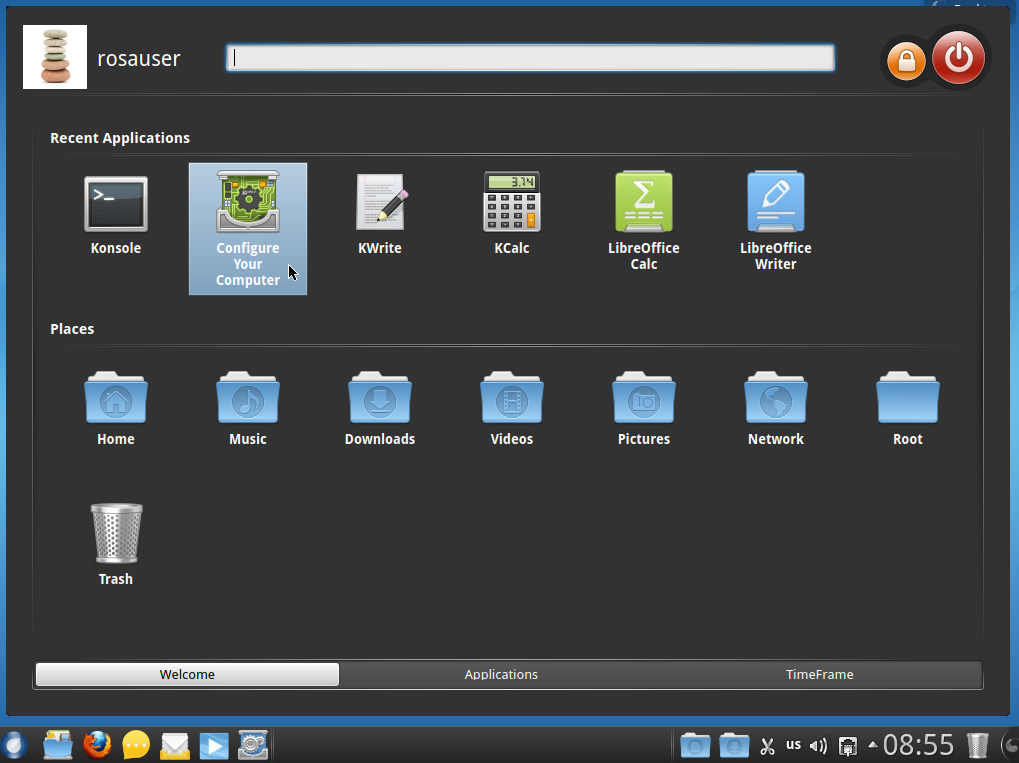This screenshot has width=1019, height=763.
Task: Click the orange lock screen button
Action: coord(906,61)
